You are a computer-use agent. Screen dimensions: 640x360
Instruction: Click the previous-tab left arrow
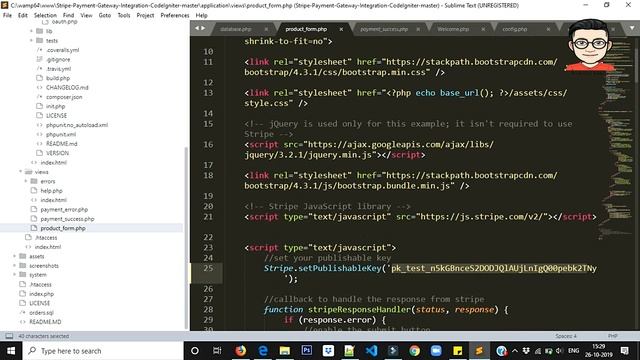(x=197, y=28)
